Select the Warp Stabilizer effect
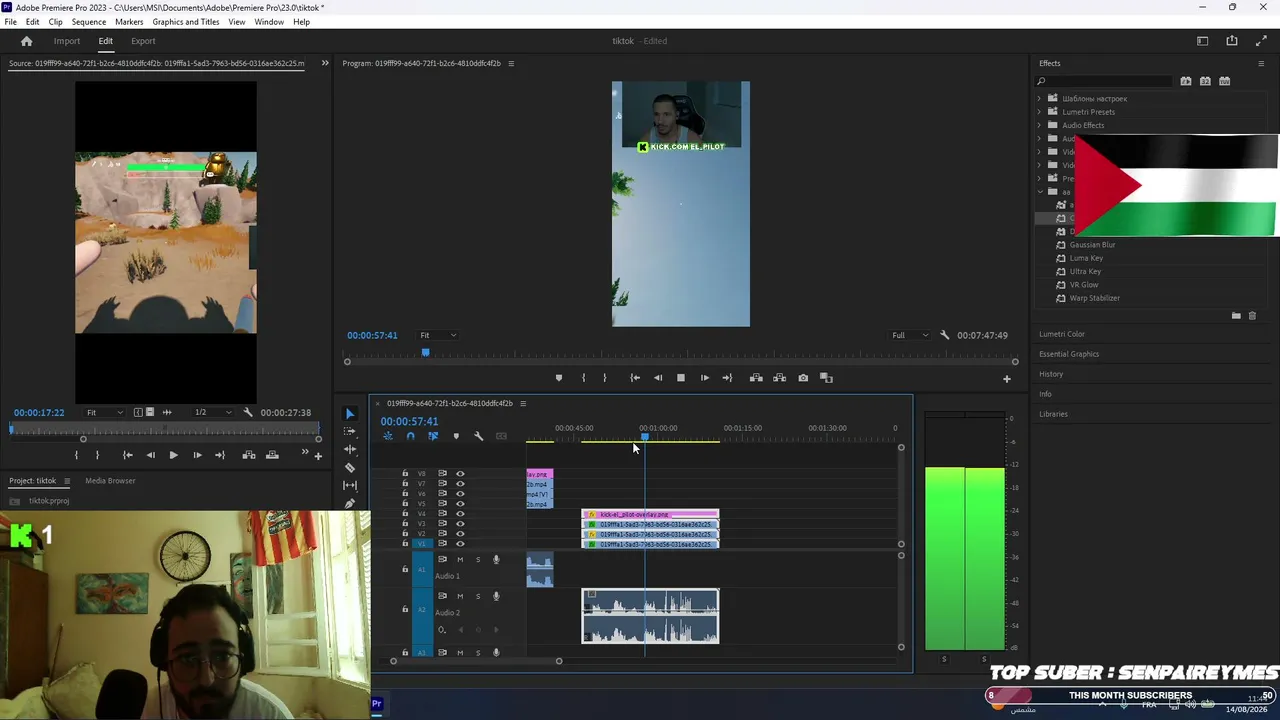The image size is (1280, 720). click(1094, 298)
